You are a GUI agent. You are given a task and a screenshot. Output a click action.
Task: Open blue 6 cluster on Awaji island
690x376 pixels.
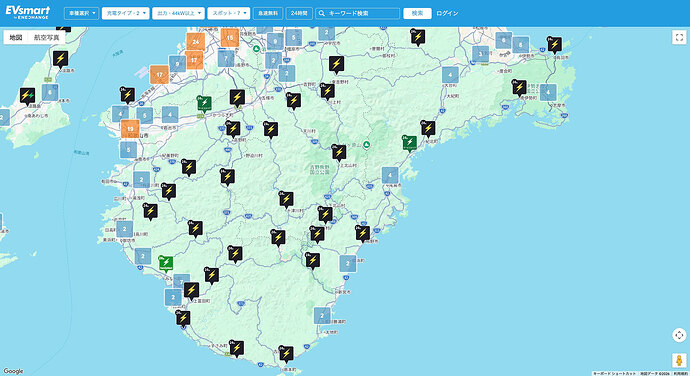[x=50, y=92]
